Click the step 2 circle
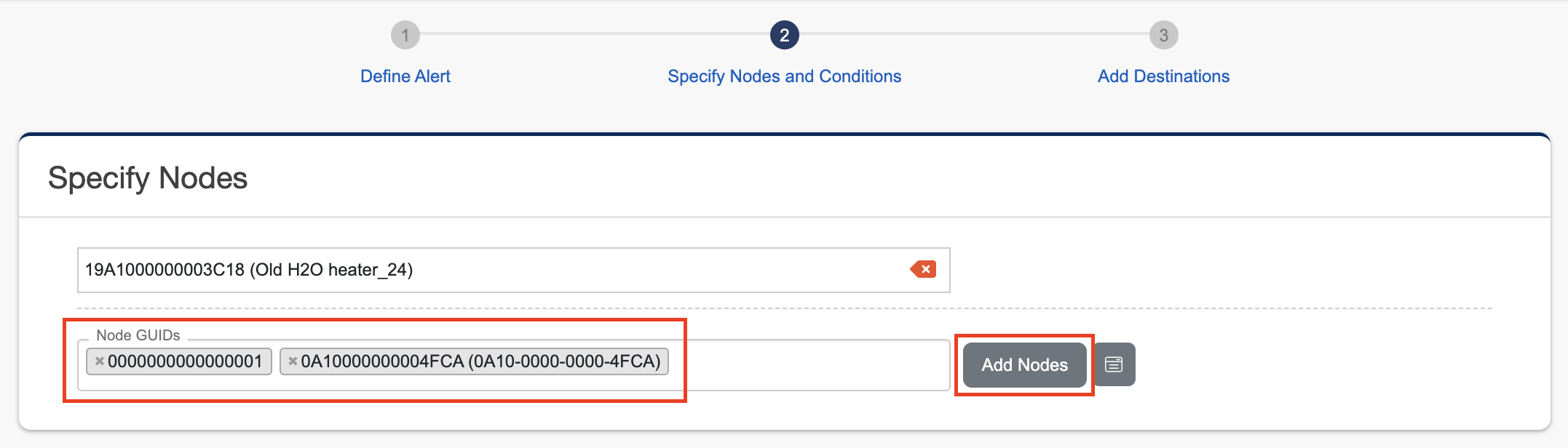 784,35
